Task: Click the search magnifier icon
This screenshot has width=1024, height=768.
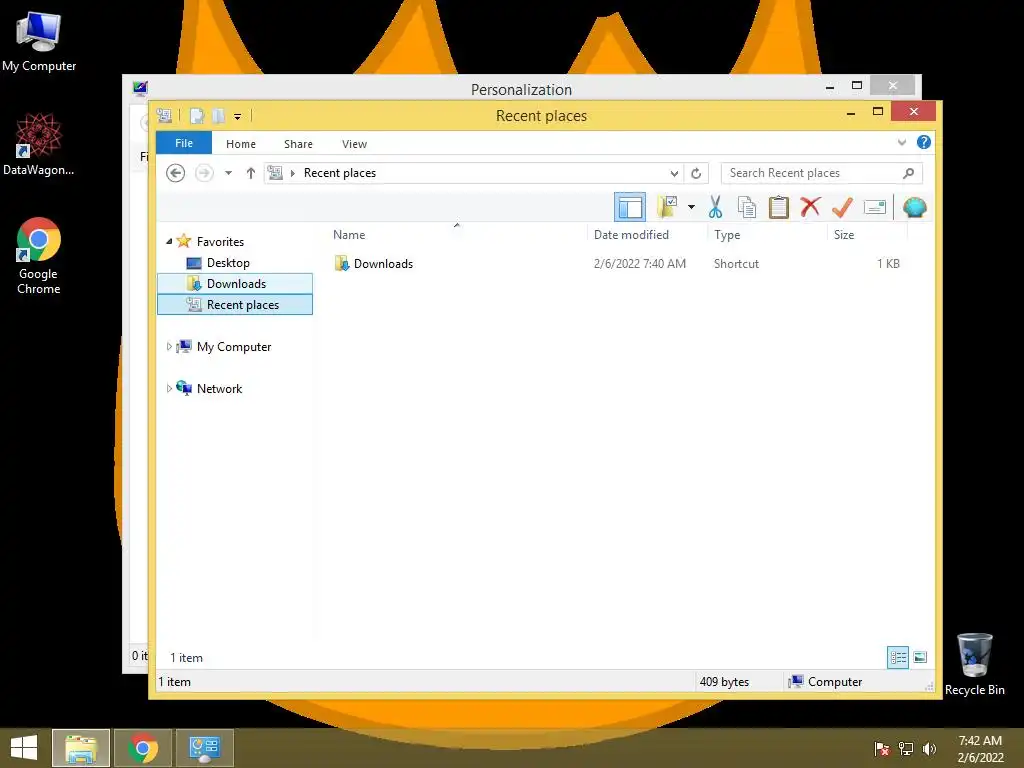Action: (908, 173)
